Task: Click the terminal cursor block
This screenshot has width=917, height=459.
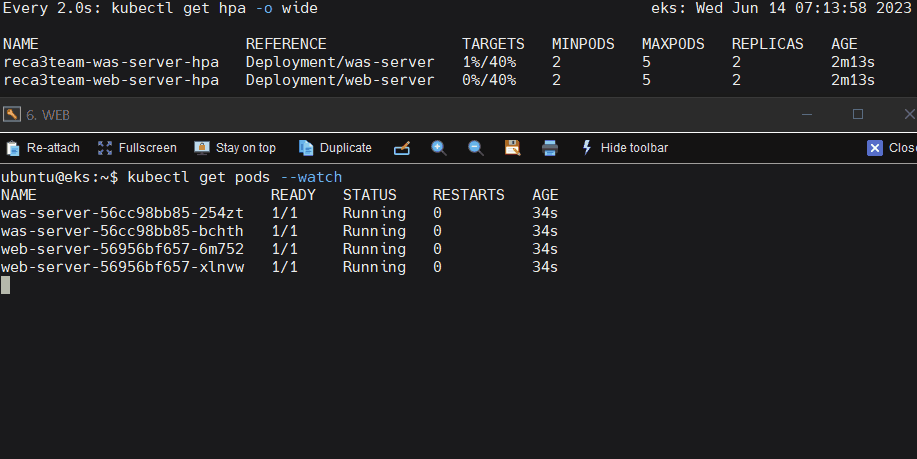Action: 5,285
